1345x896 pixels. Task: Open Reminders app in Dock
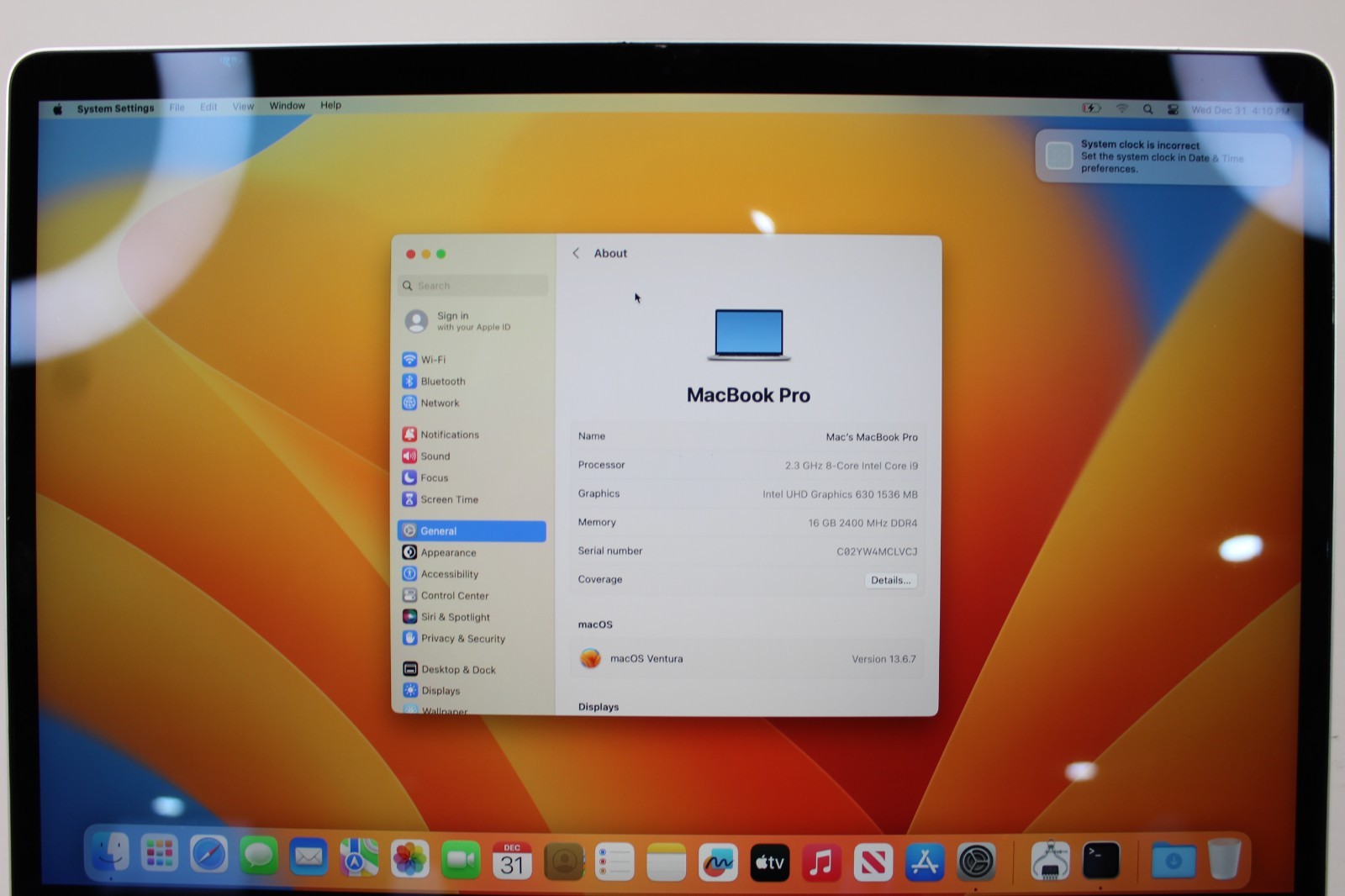tap(614, 862)
